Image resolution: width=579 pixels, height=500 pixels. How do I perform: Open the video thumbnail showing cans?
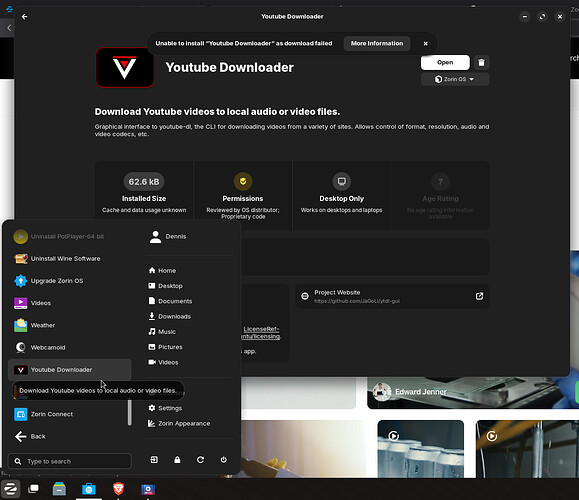[x=421, y=449]
